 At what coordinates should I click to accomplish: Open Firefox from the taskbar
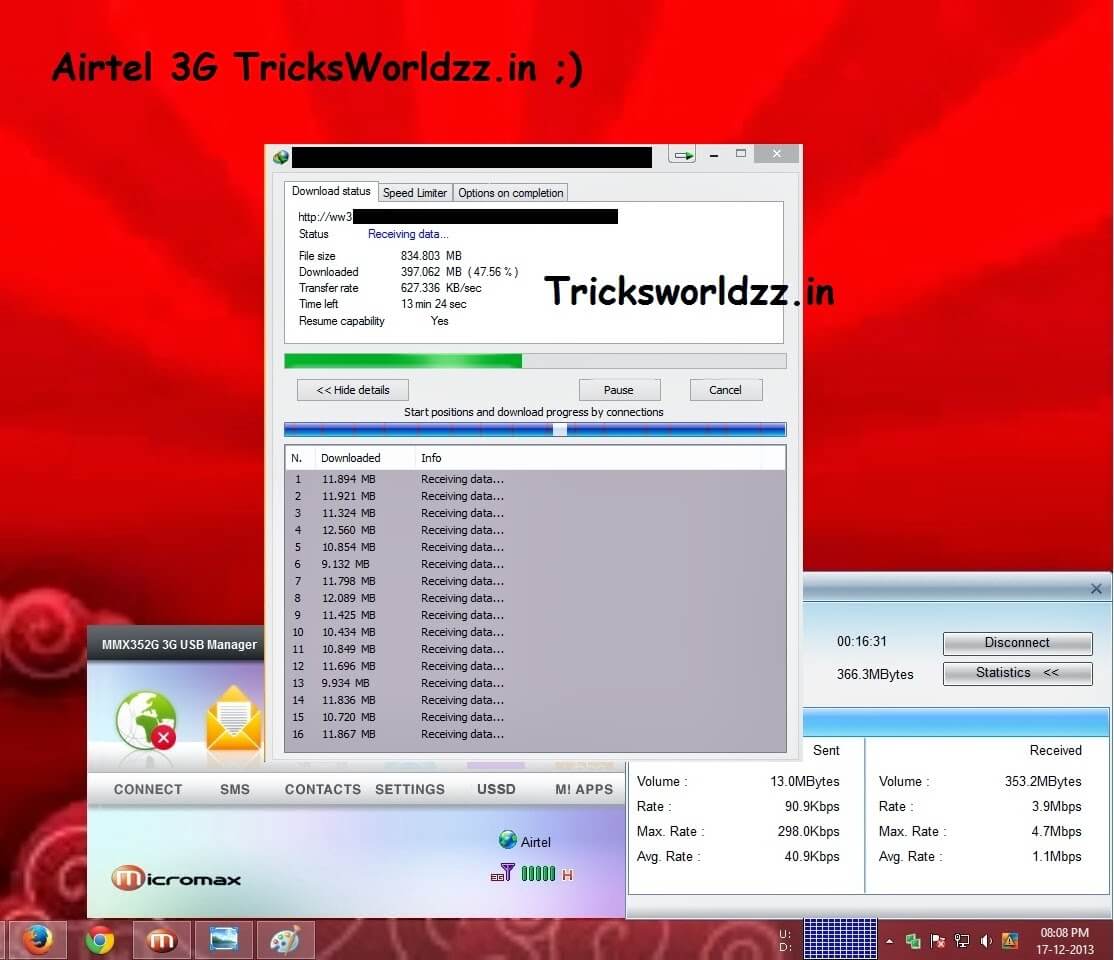pos(38,940)
